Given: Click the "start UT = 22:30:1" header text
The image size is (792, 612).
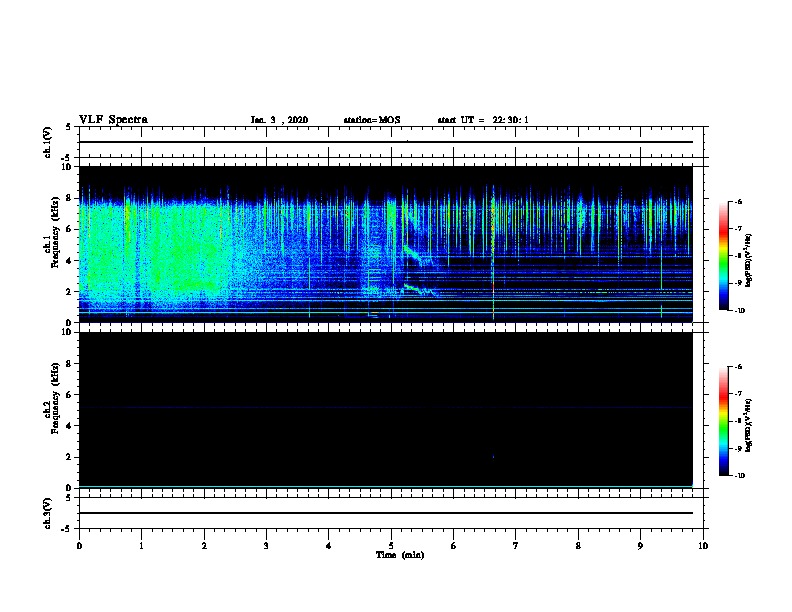Looking at the screenshot, I should [x=483, y=120].
